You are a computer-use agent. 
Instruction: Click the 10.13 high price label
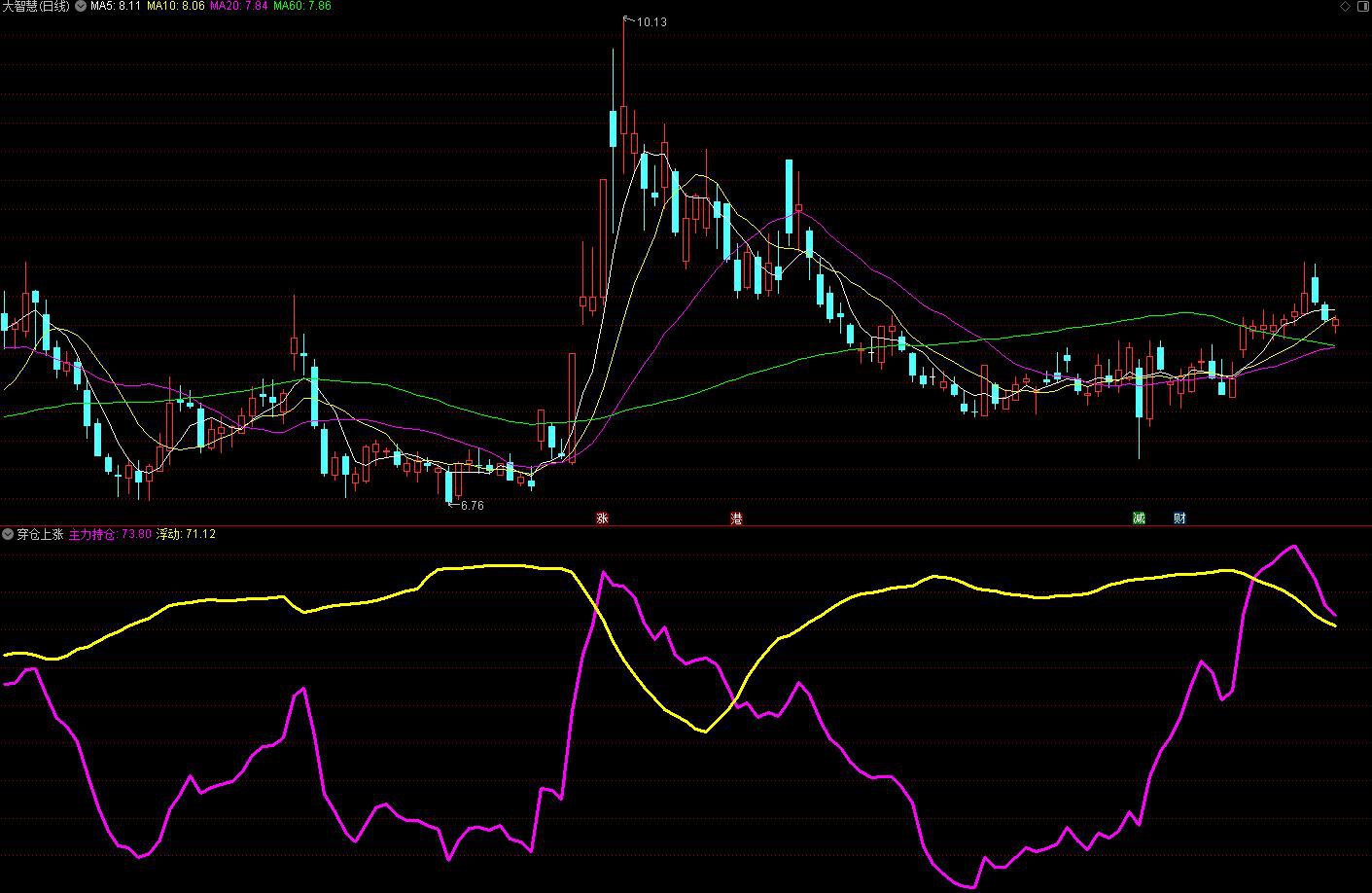[x=651, y=22]
